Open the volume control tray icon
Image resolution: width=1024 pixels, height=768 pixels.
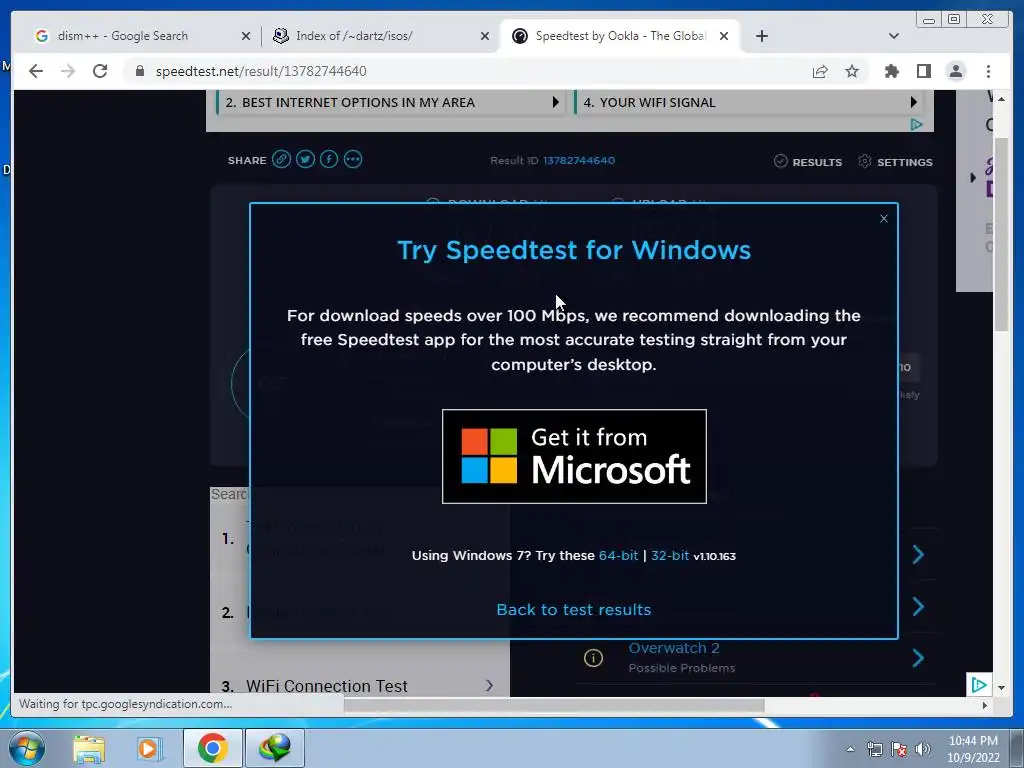click(923, 749)
